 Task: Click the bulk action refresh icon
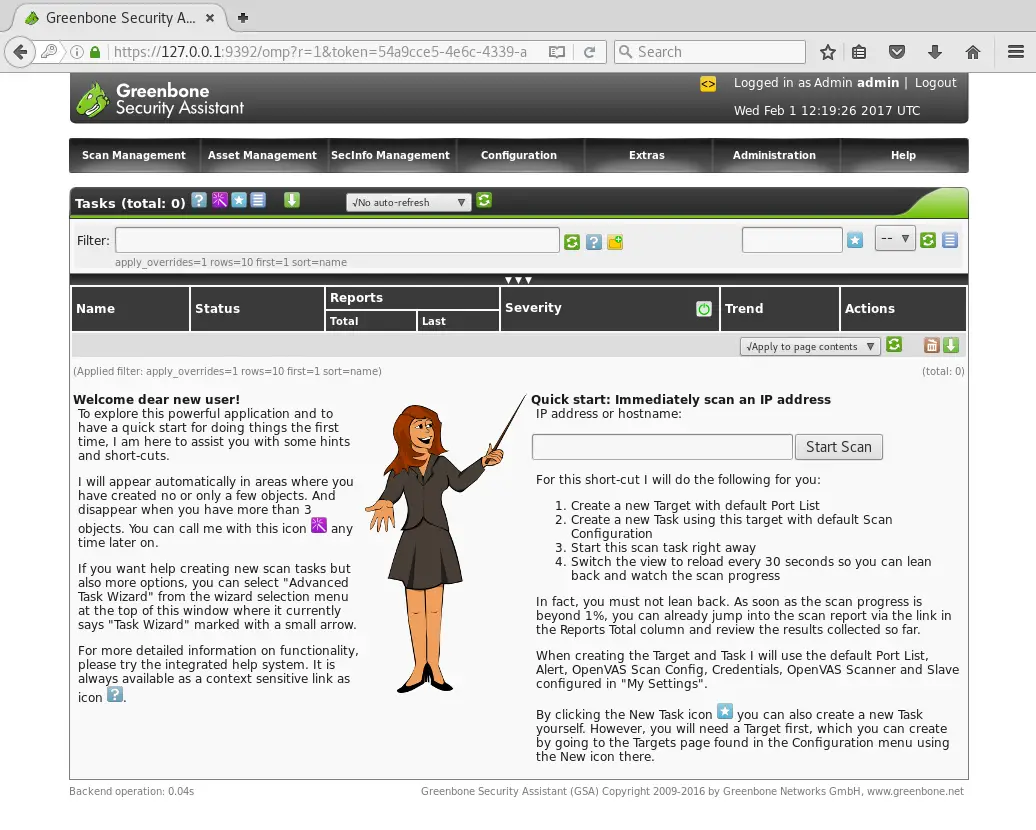pyautogui.click(x=894, y=345)
